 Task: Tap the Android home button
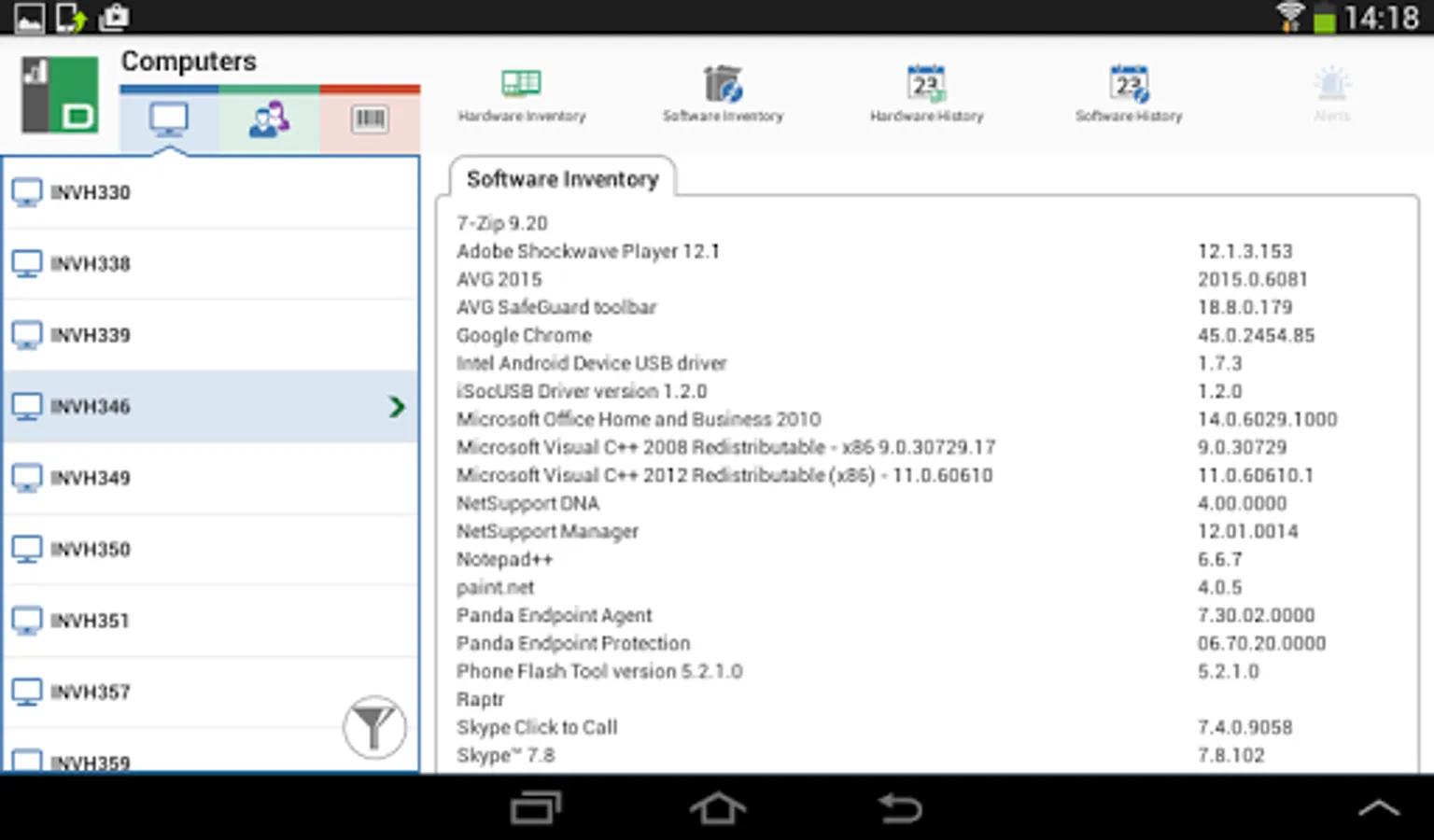(717, 808)
